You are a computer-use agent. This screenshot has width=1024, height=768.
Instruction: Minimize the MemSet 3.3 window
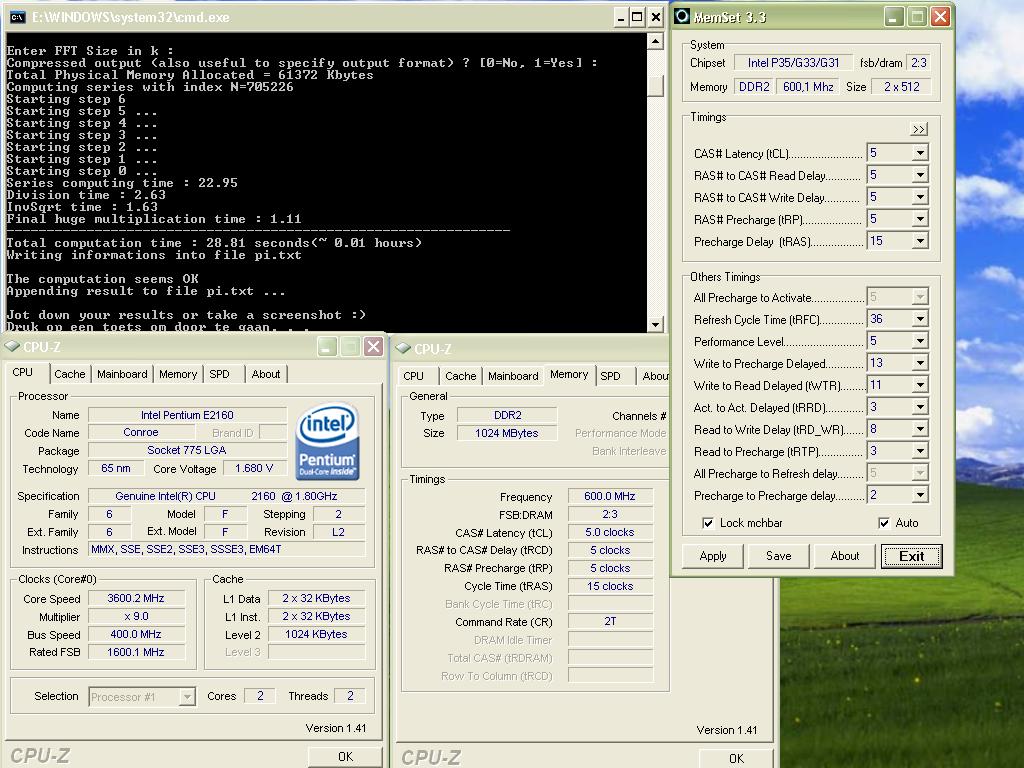(893, 16)
